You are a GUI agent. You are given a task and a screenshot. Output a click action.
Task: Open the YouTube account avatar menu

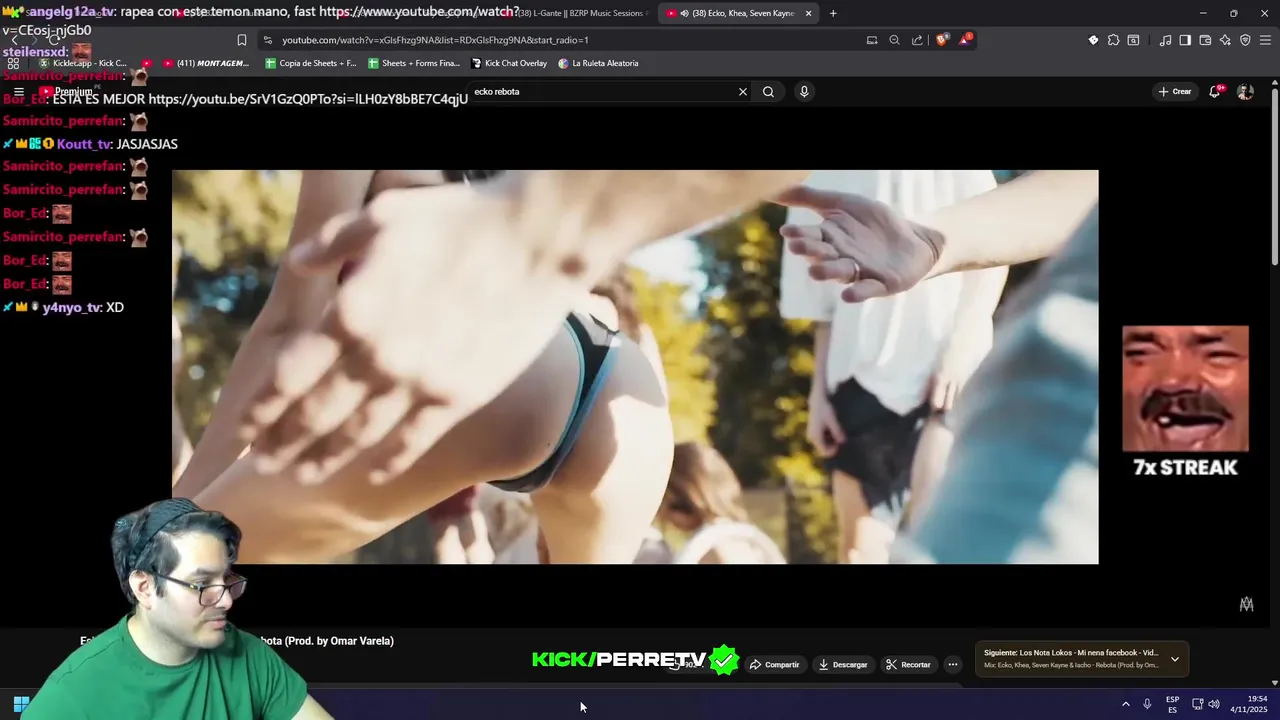click(1245, 91)
